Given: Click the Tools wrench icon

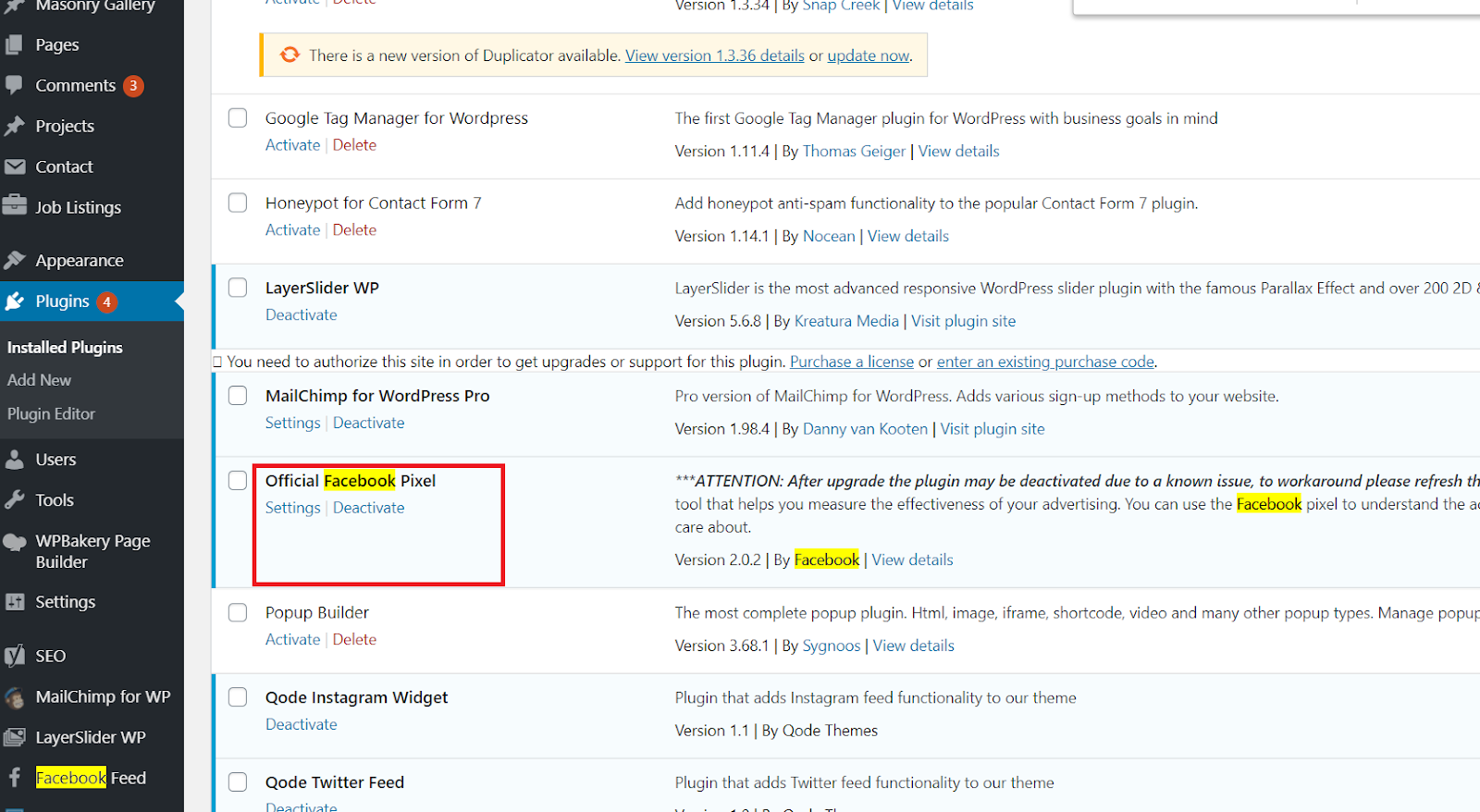Looking at the screenshot, I should (x=14, y=499).
